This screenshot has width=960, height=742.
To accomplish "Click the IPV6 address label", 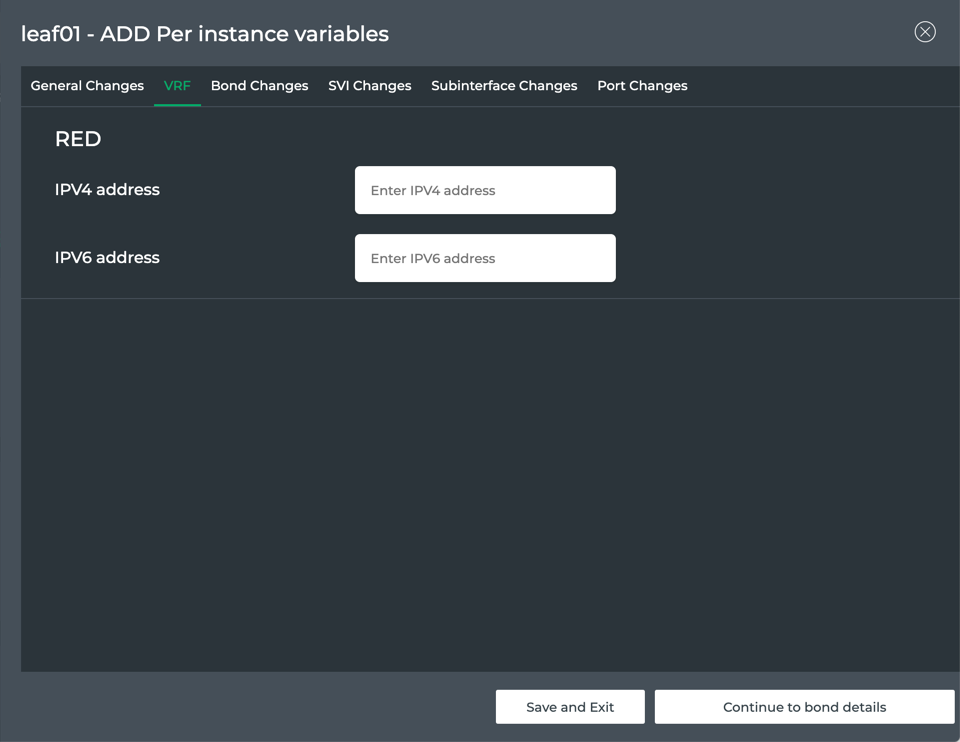I will click(x=107, y=258).
